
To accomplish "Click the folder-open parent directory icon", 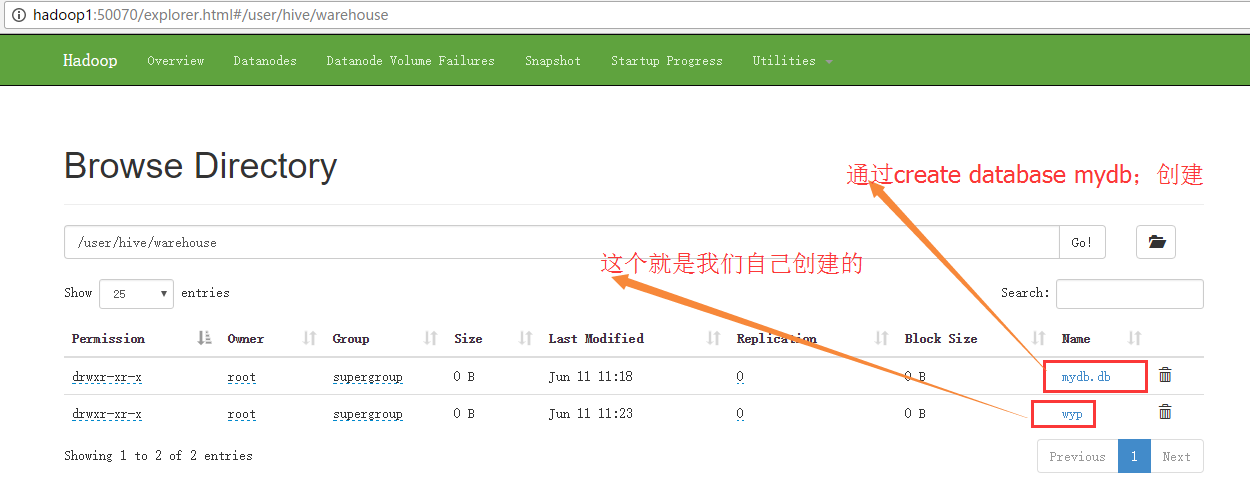I will point(1156,242).
